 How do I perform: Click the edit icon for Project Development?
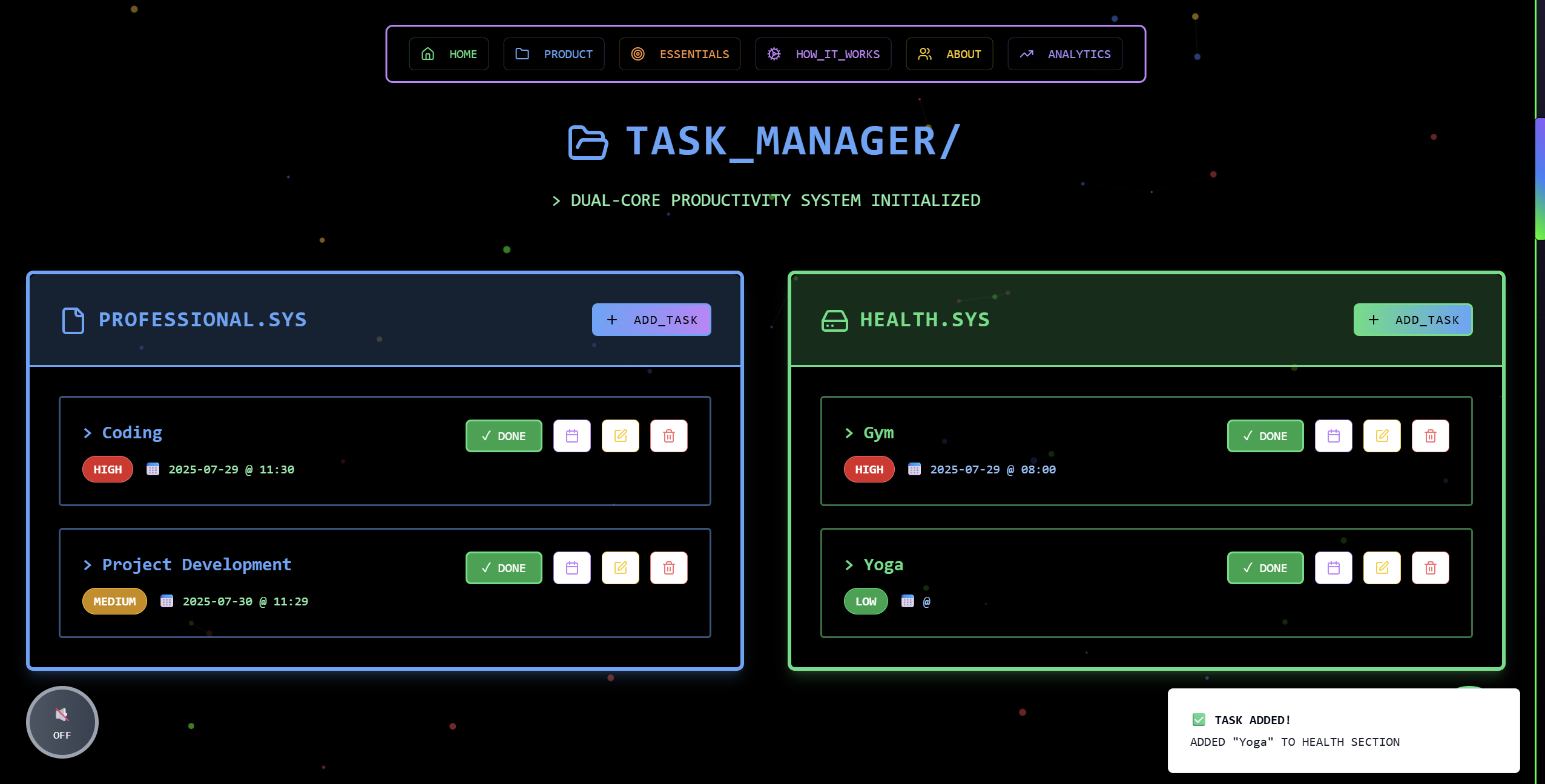(x=620, y=568)
